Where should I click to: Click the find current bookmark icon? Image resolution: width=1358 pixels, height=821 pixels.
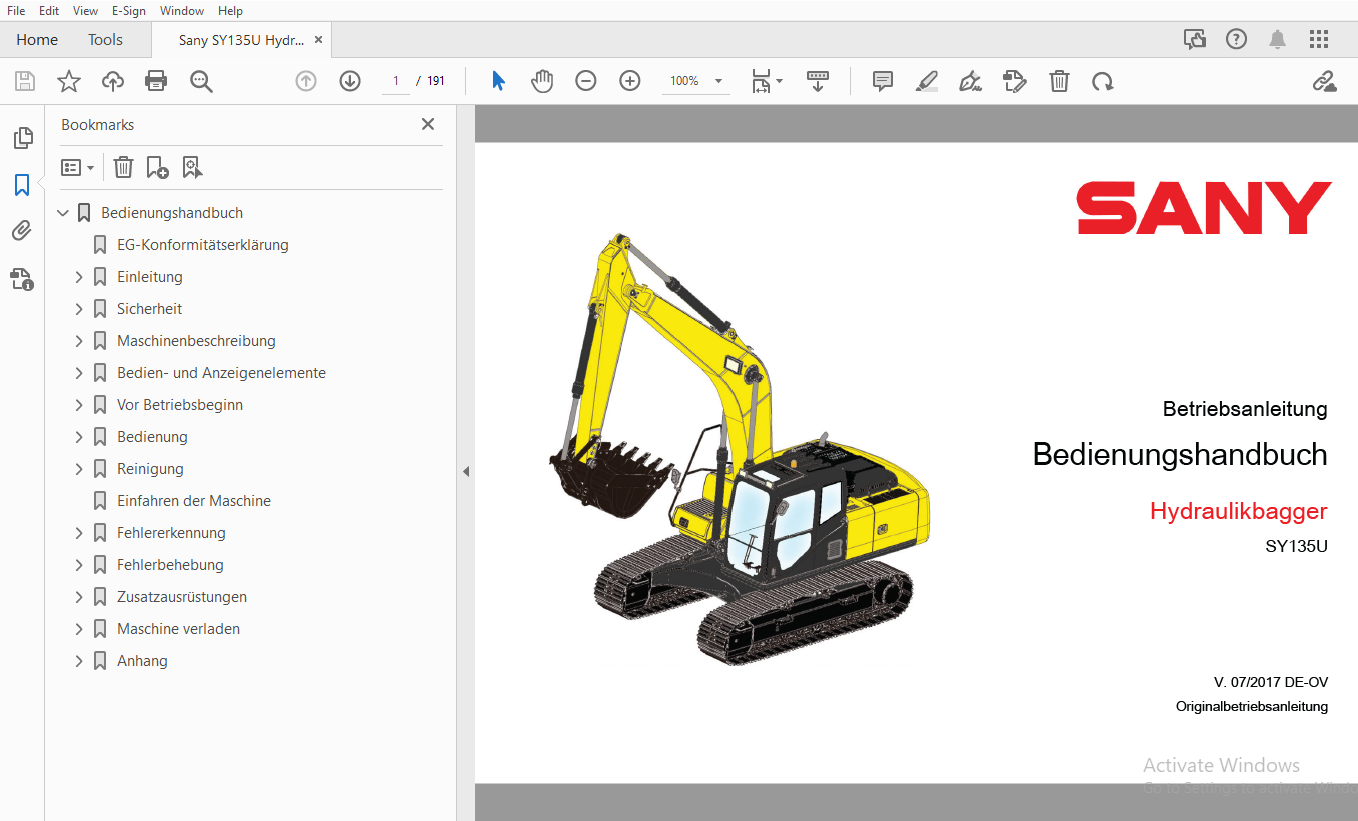[192, 167]
